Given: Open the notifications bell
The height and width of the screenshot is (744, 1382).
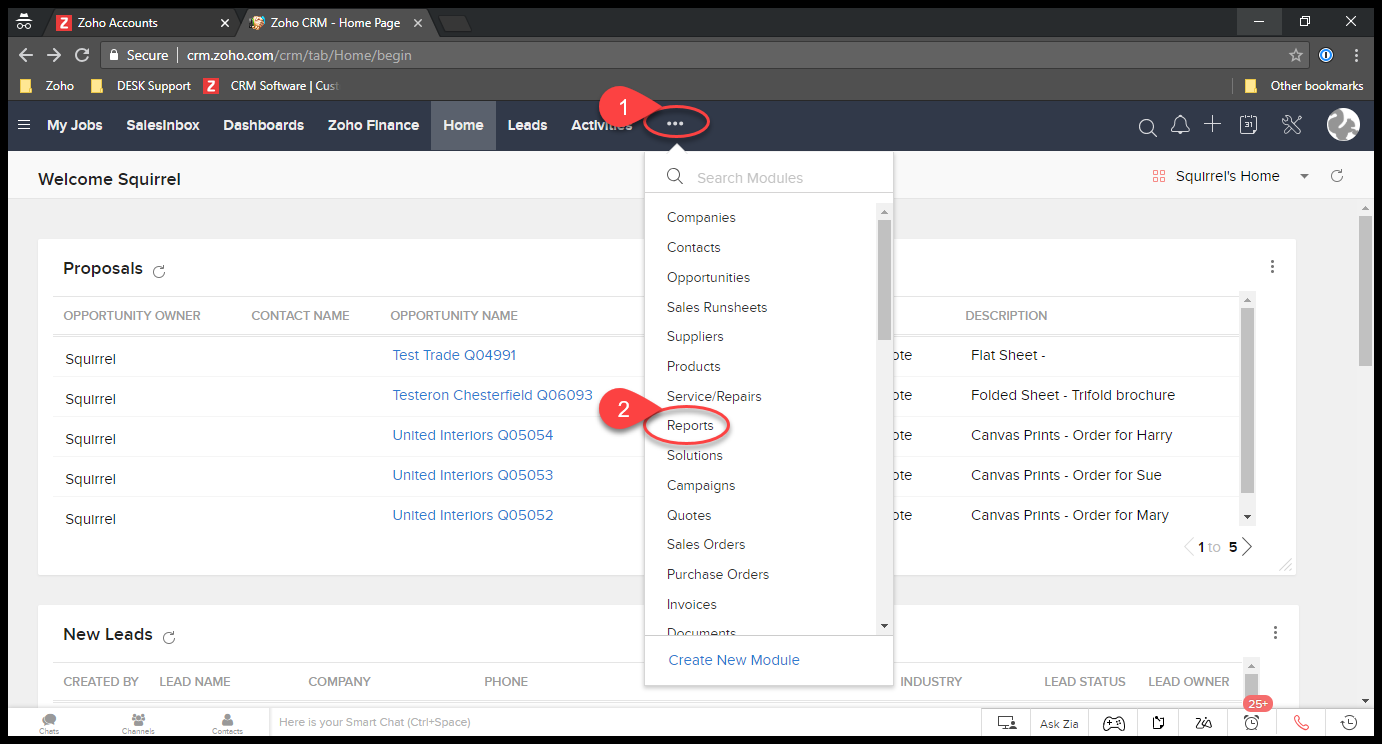Looking at the screenshot, I should (1180, 125).
